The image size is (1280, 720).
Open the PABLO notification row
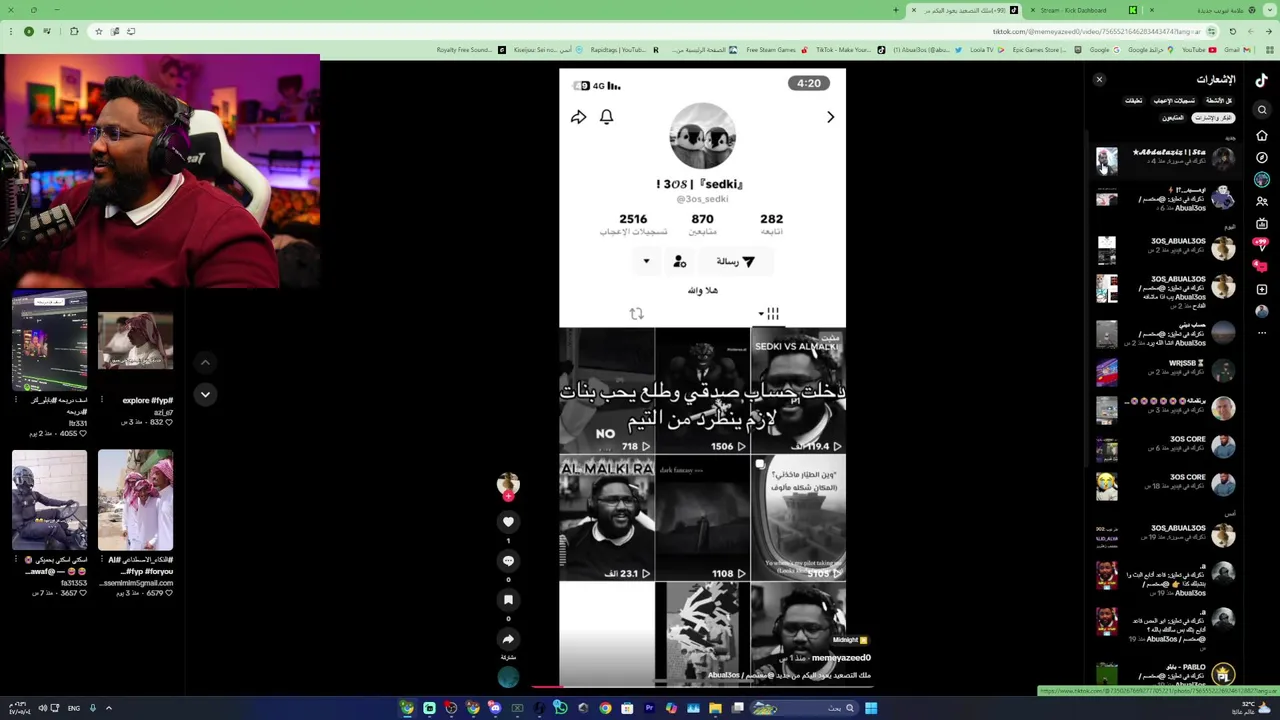(x=1165, y=673)
